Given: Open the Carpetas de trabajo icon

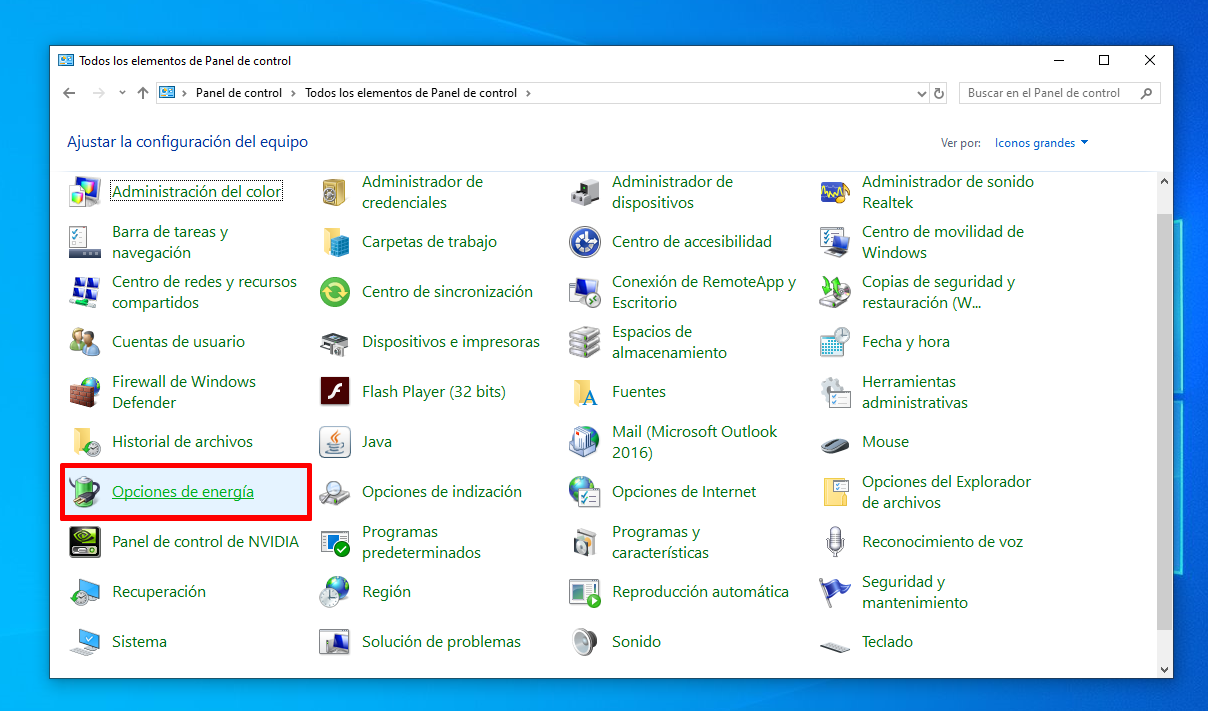Looking at the screenshot, I should click(334, 241).
